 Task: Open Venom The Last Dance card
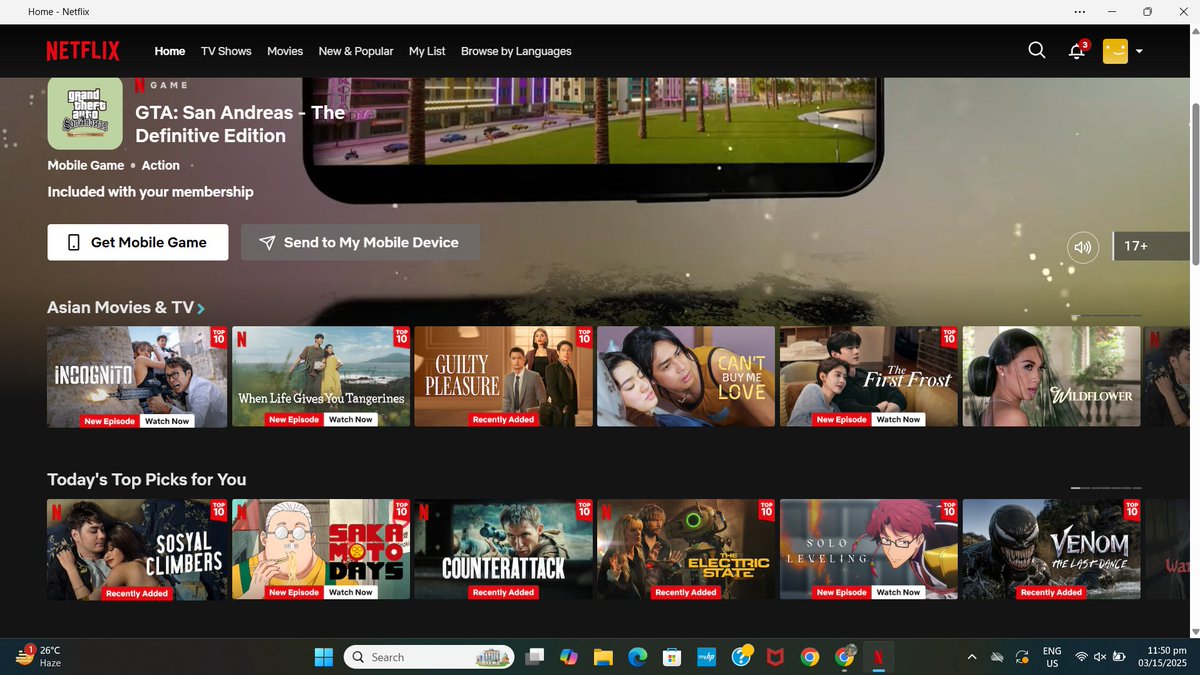click(x=1051, y=550)
